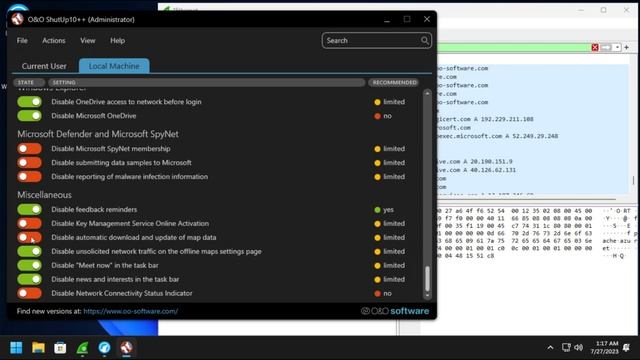Open filter history dropdown in Wireshark window
This screenshot has height=360, width=640.
[x=617, y=47]
